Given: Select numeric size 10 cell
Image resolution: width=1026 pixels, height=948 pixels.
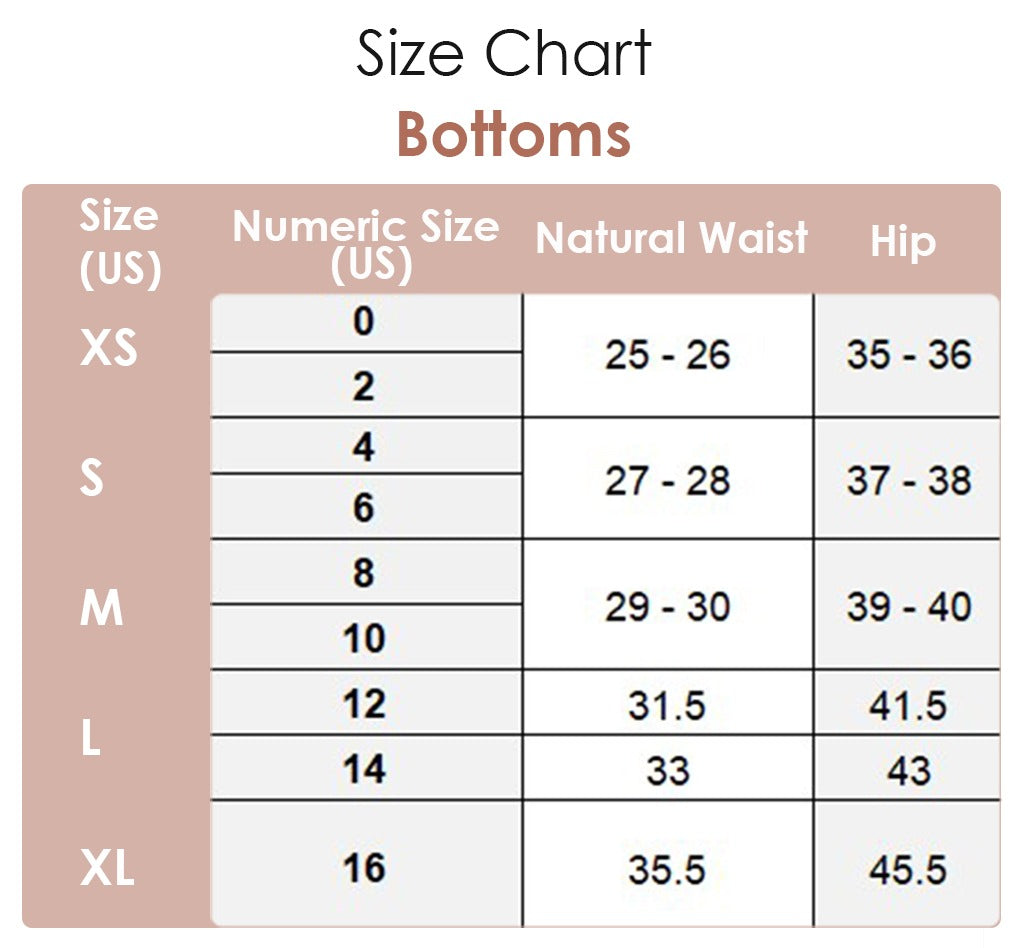Looking at the screenshot, I should click(364, 638).
